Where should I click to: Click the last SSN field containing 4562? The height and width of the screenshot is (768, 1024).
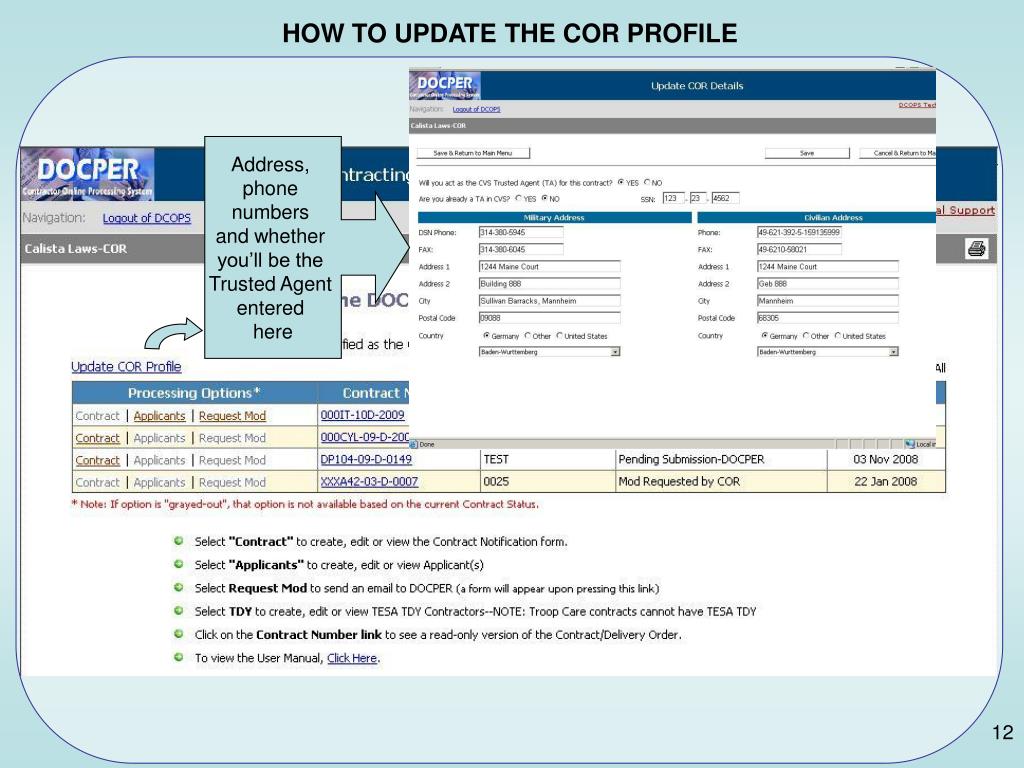point(725,198)
